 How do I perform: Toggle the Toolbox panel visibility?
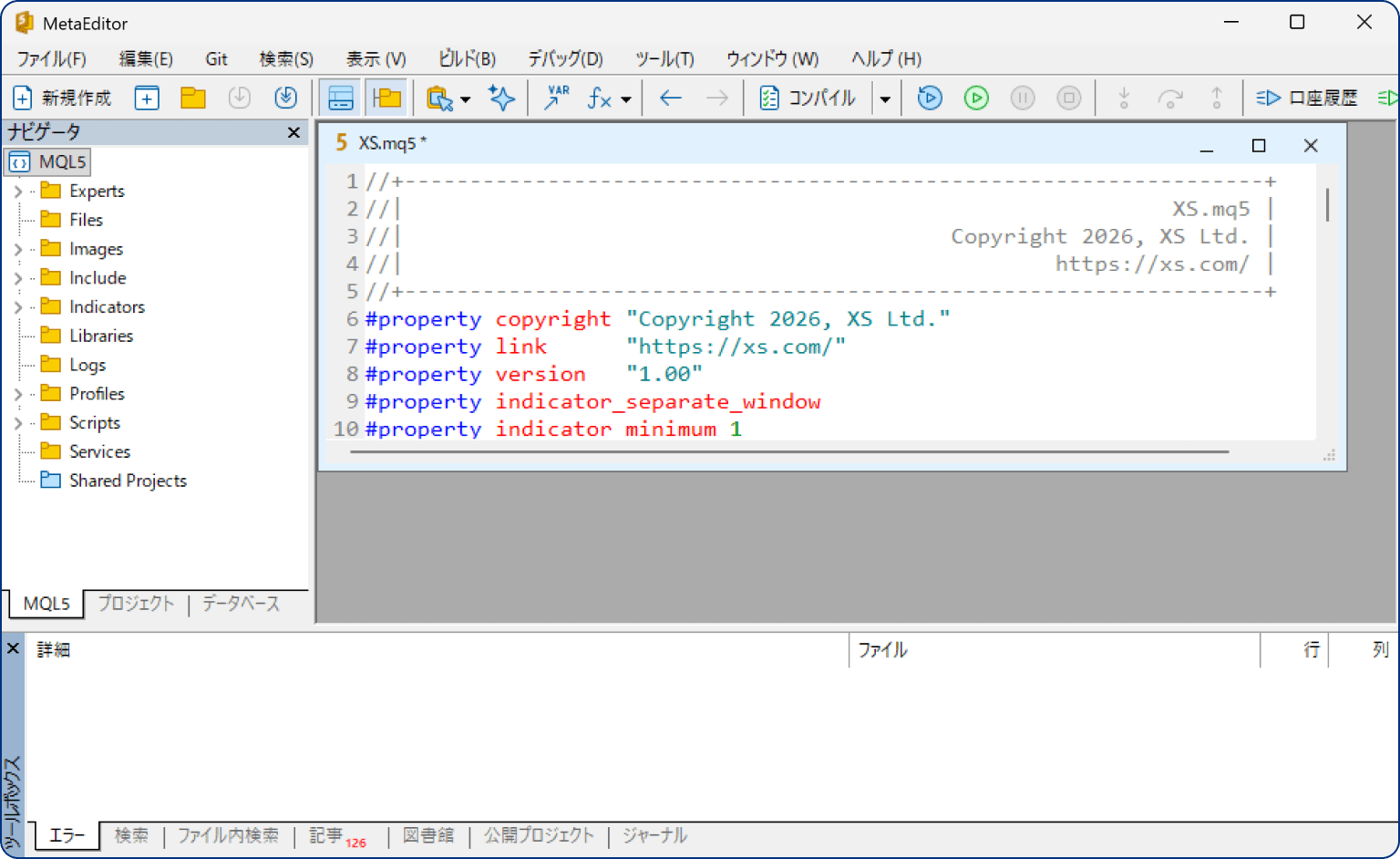click(341, 98)
